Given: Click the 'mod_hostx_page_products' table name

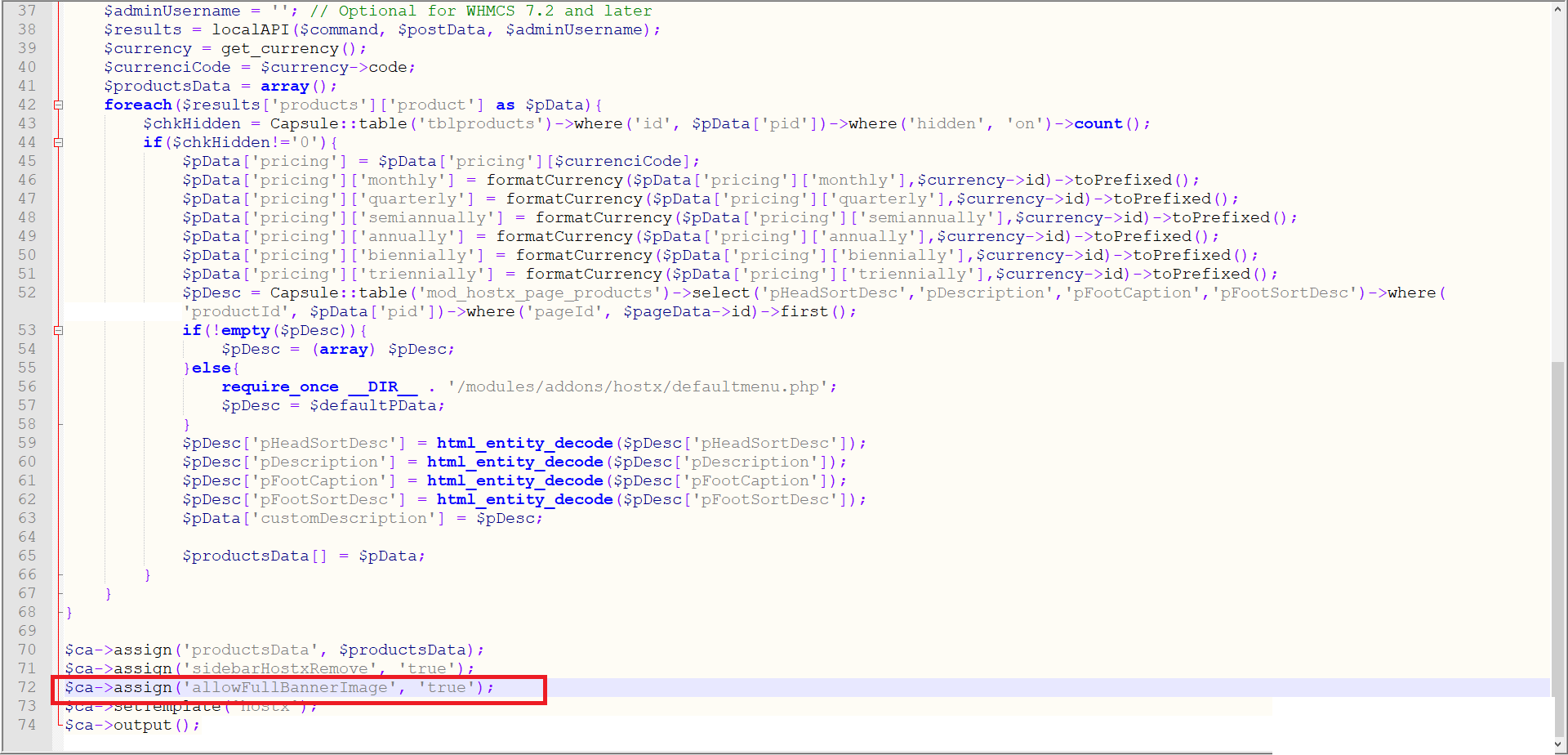Looking at the screenshot, I should (539, 293).
